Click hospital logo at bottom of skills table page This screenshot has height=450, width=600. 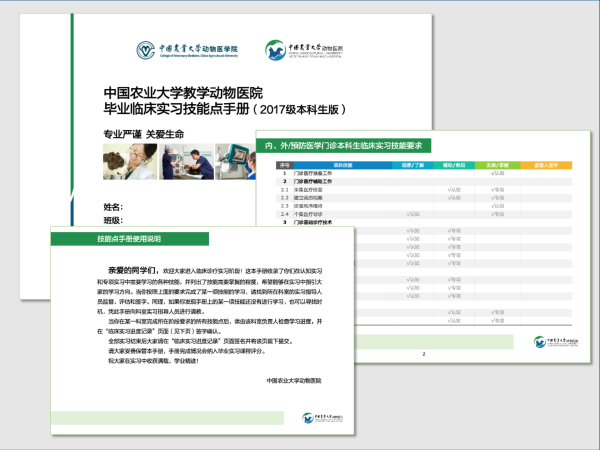click(556, 342)
